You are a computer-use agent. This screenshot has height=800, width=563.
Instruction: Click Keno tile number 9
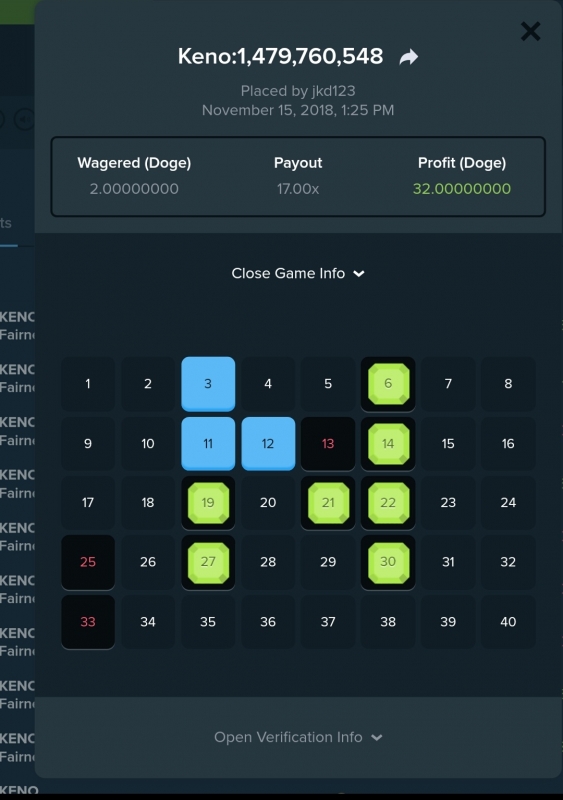click(x=88, y=444)
